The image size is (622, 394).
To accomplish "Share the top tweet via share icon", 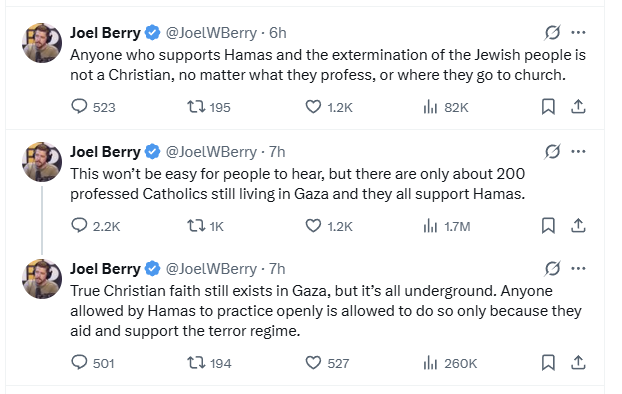I will point(578,107).
